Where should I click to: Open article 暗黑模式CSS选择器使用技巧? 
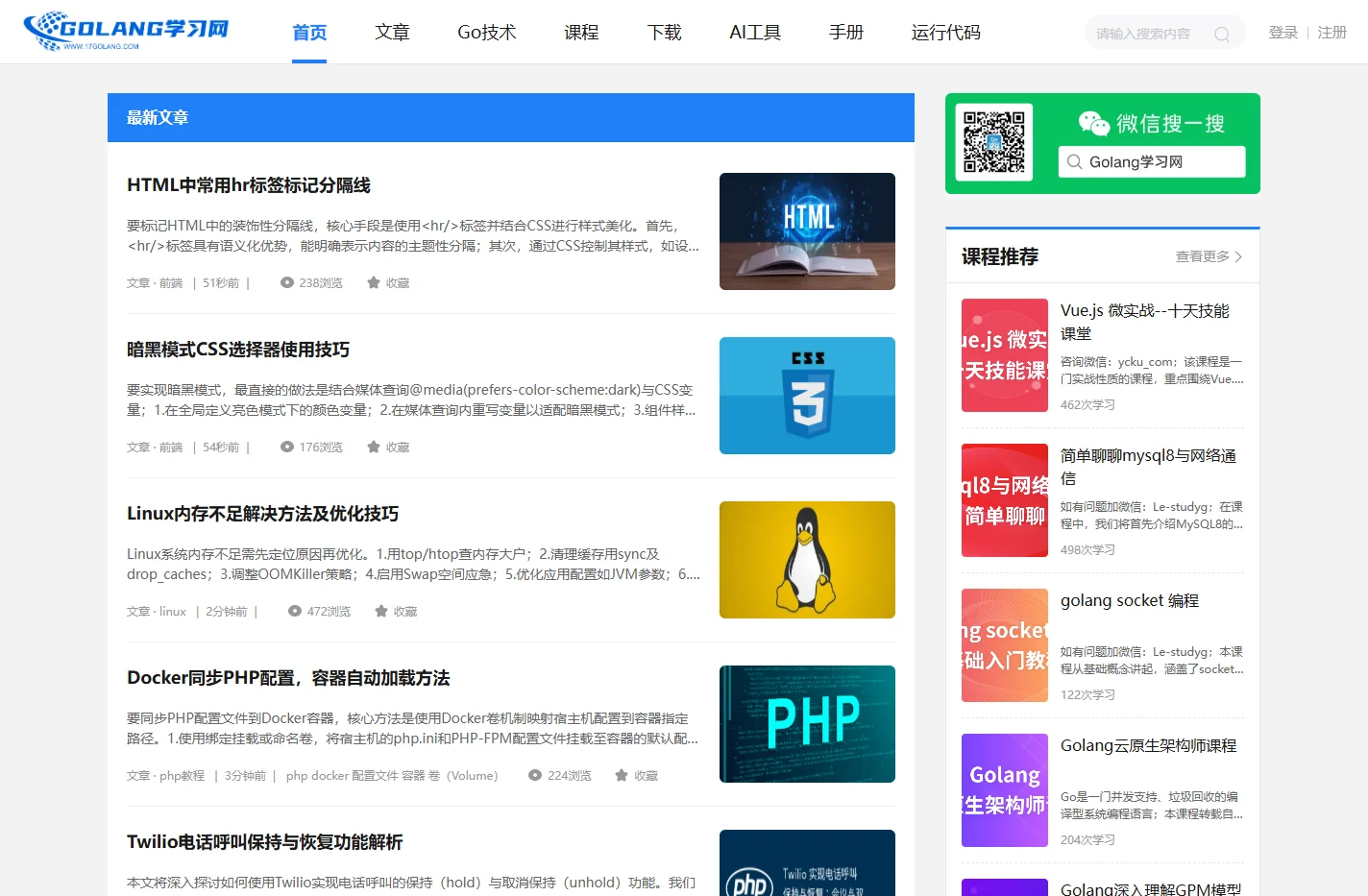pyautogui.click(x=238, y=350)
